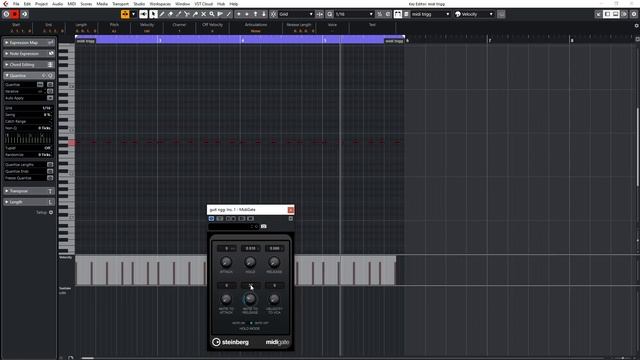The image size is (640, 360).
Task: Open the midi trigg part dropdown
Action: (x=430, y=14)
